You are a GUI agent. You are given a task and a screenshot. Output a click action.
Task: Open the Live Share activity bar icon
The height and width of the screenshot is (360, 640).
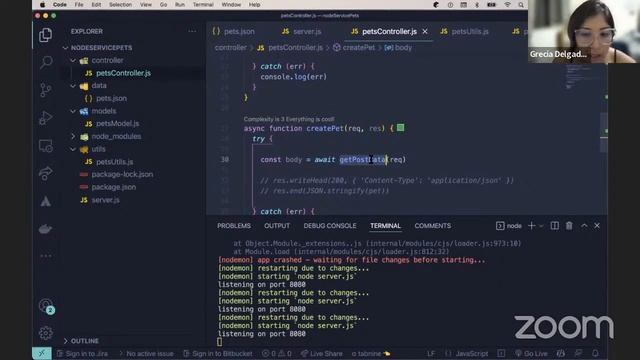(46, 173)
